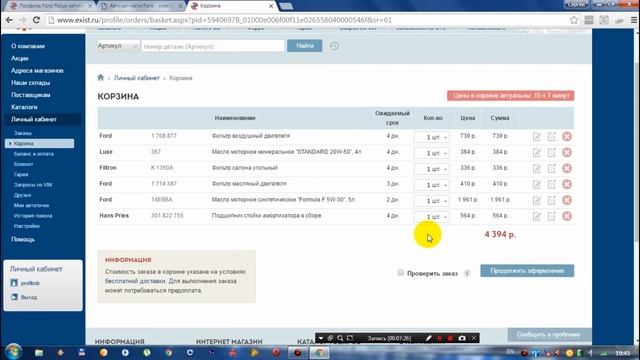Delete the Ford air filter 1 708 877 row
Viewport: 640px width, 360px height.
pos(567,136)
